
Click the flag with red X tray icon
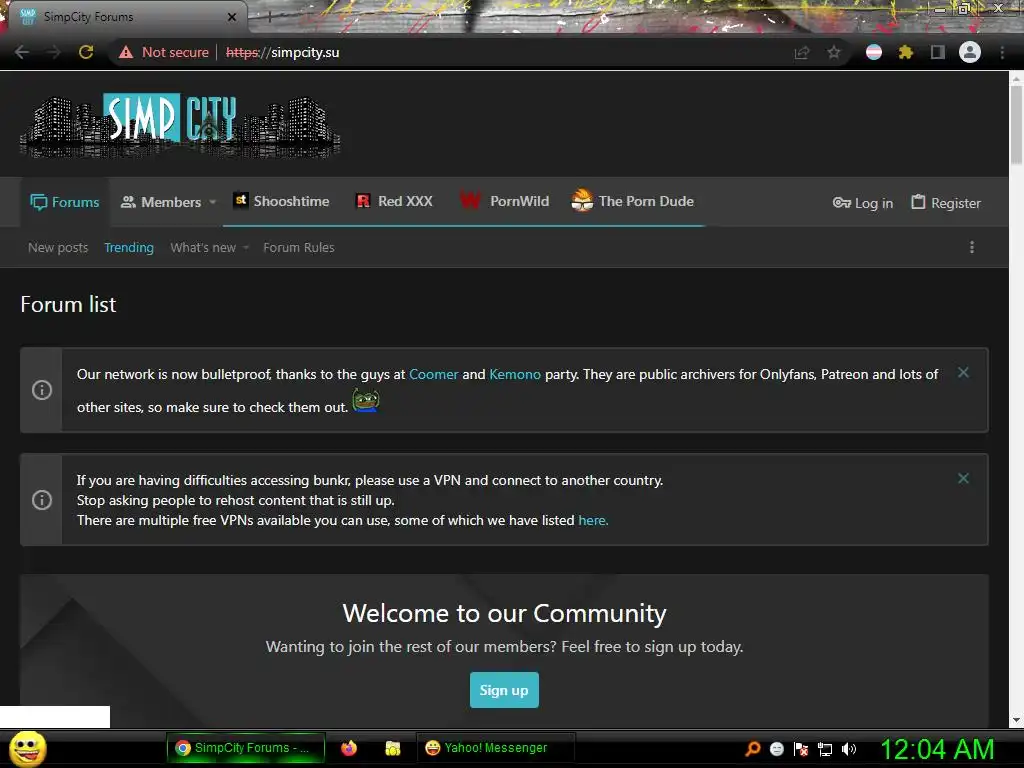801,749
